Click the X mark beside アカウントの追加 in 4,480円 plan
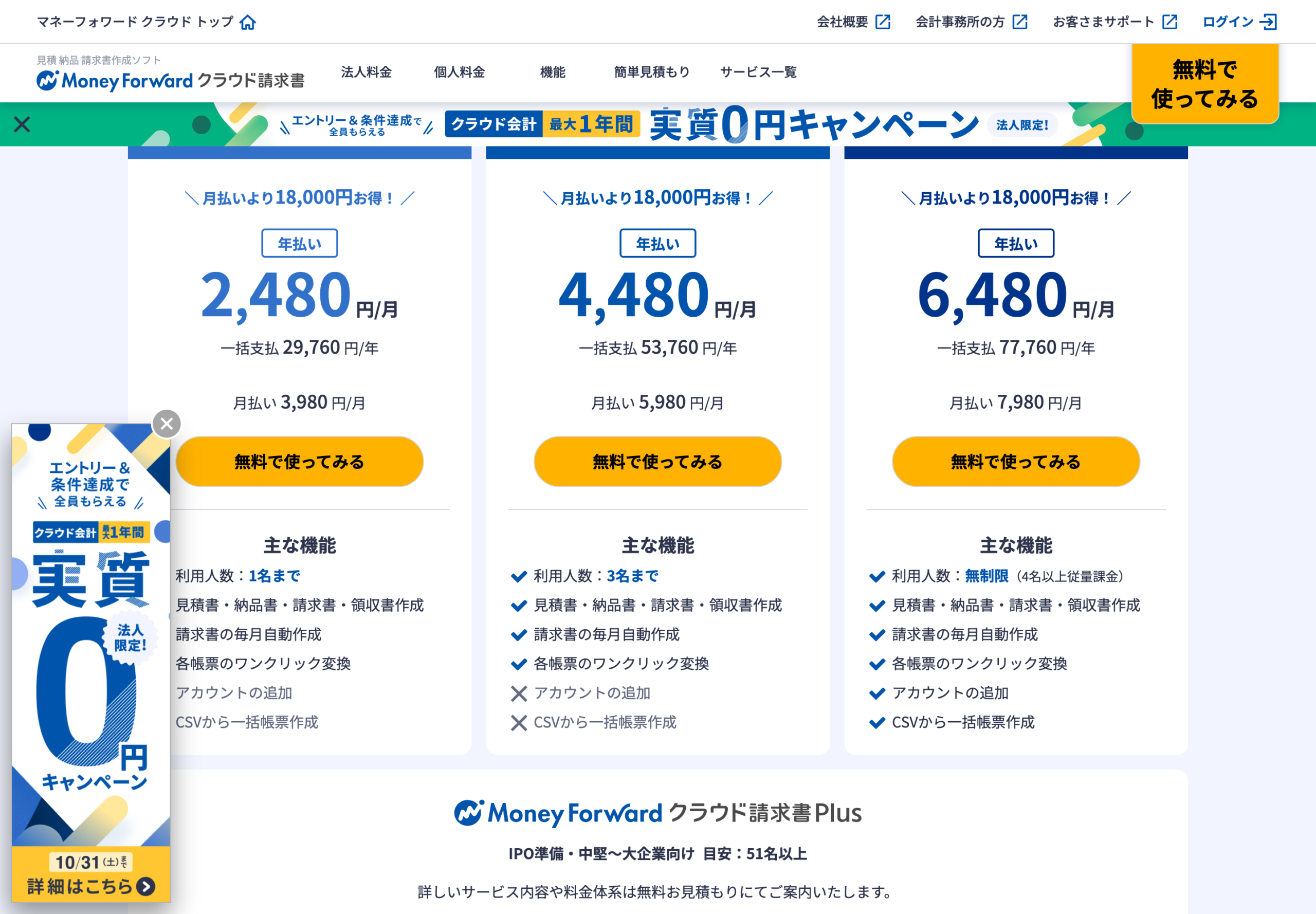This screenshot has width=1316, height=914. (519, 693)
